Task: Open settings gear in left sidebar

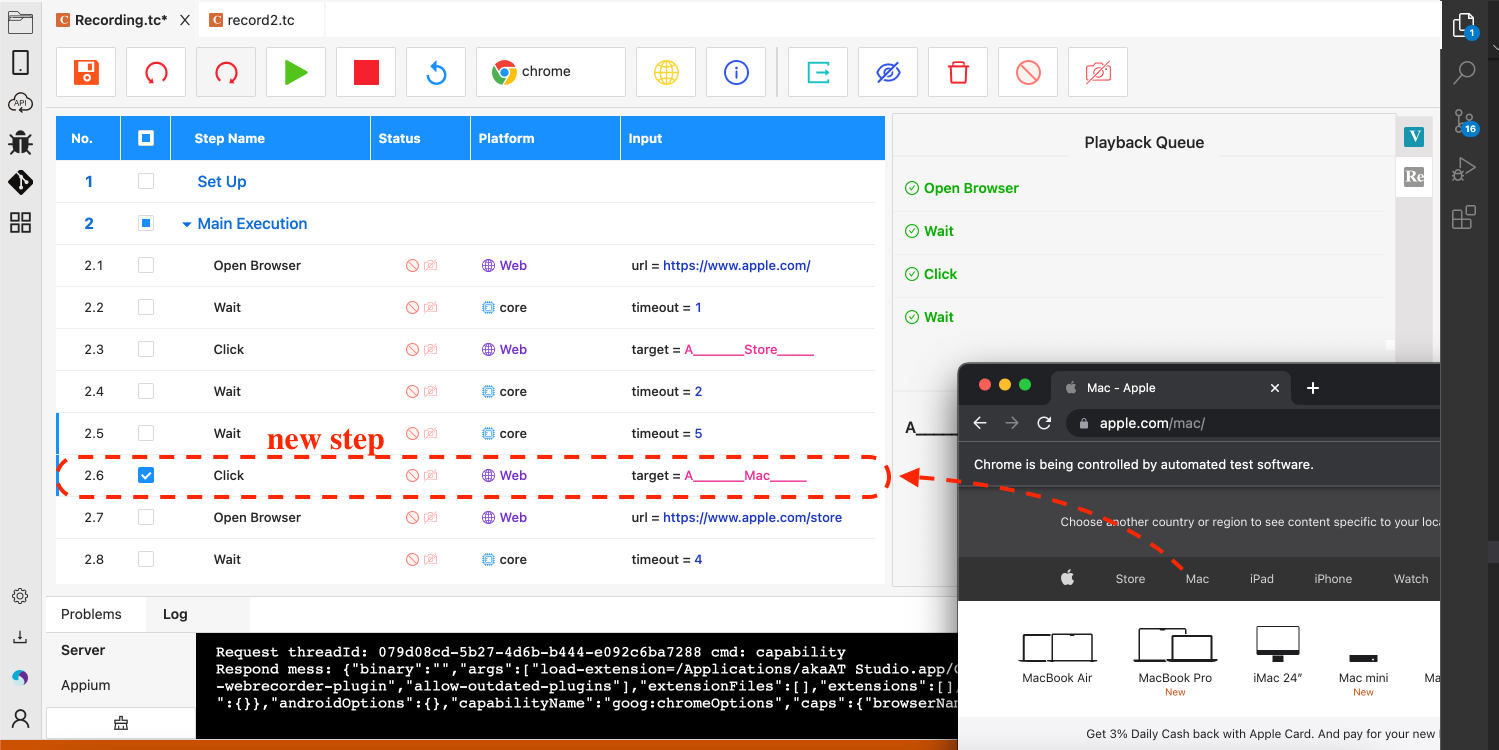Action: coord(20,596)
